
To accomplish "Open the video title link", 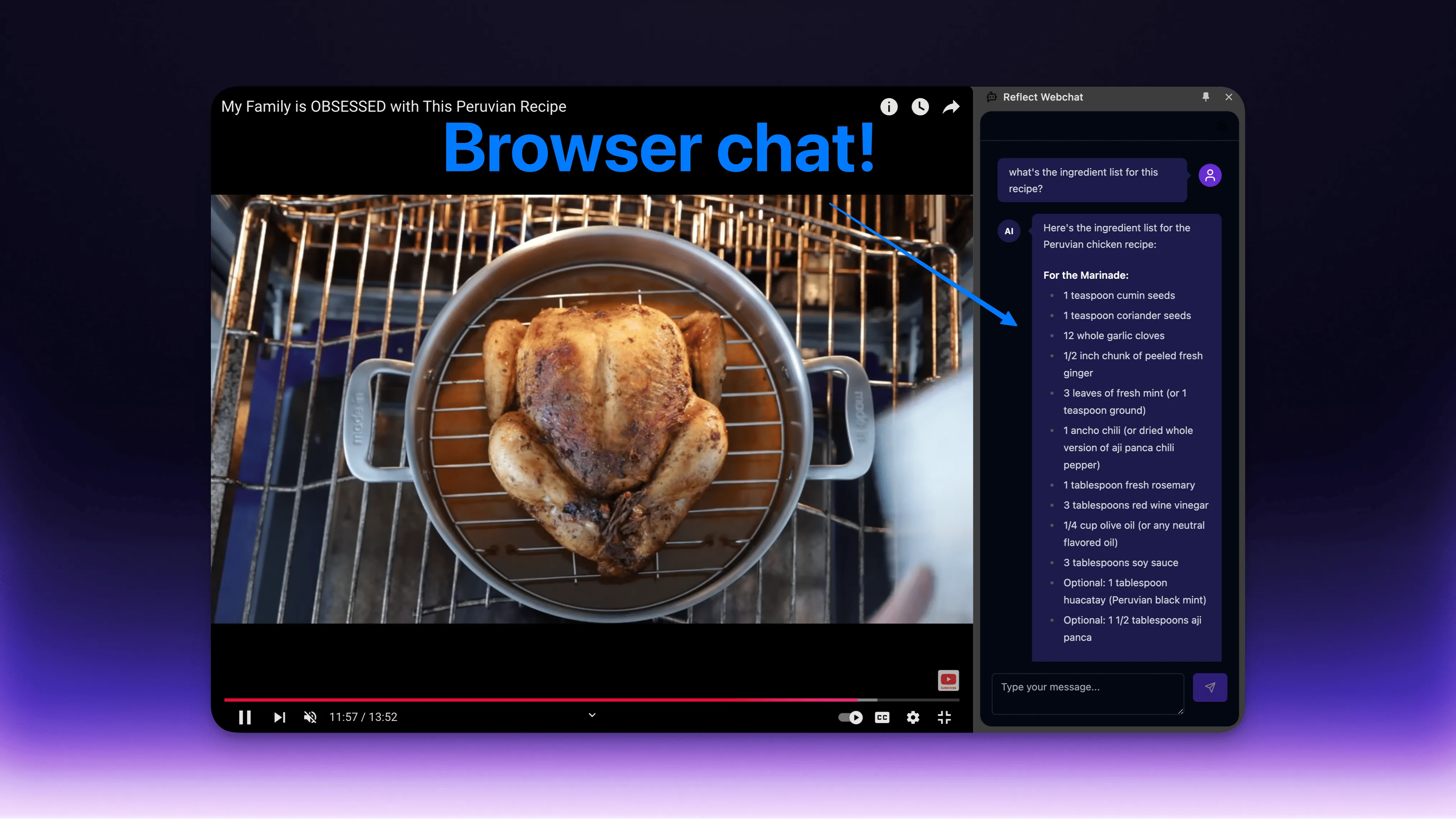I will pyautogui.click(x=393, y=106).
